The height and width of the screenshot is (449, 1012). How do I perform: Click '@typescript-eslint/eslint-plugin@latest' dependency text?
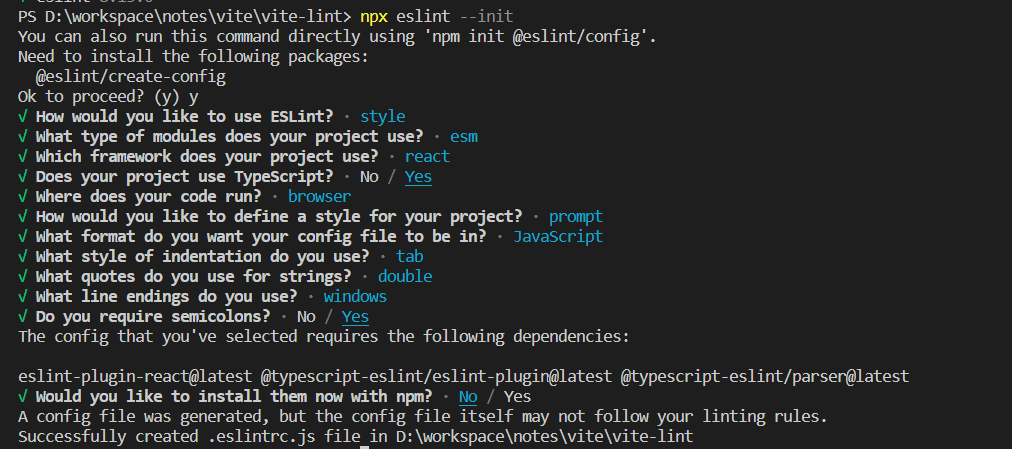(436, 377)
